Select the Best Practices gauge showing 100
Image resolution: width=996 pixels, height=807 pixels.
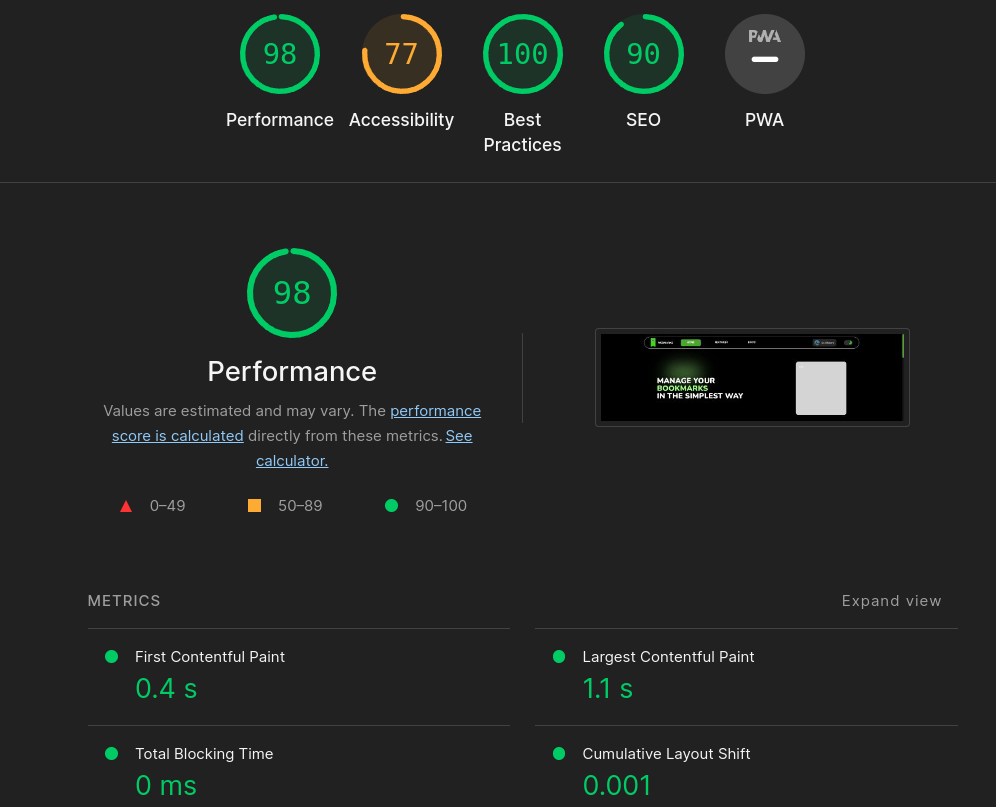pyautogui.click(x=522, y=54)
